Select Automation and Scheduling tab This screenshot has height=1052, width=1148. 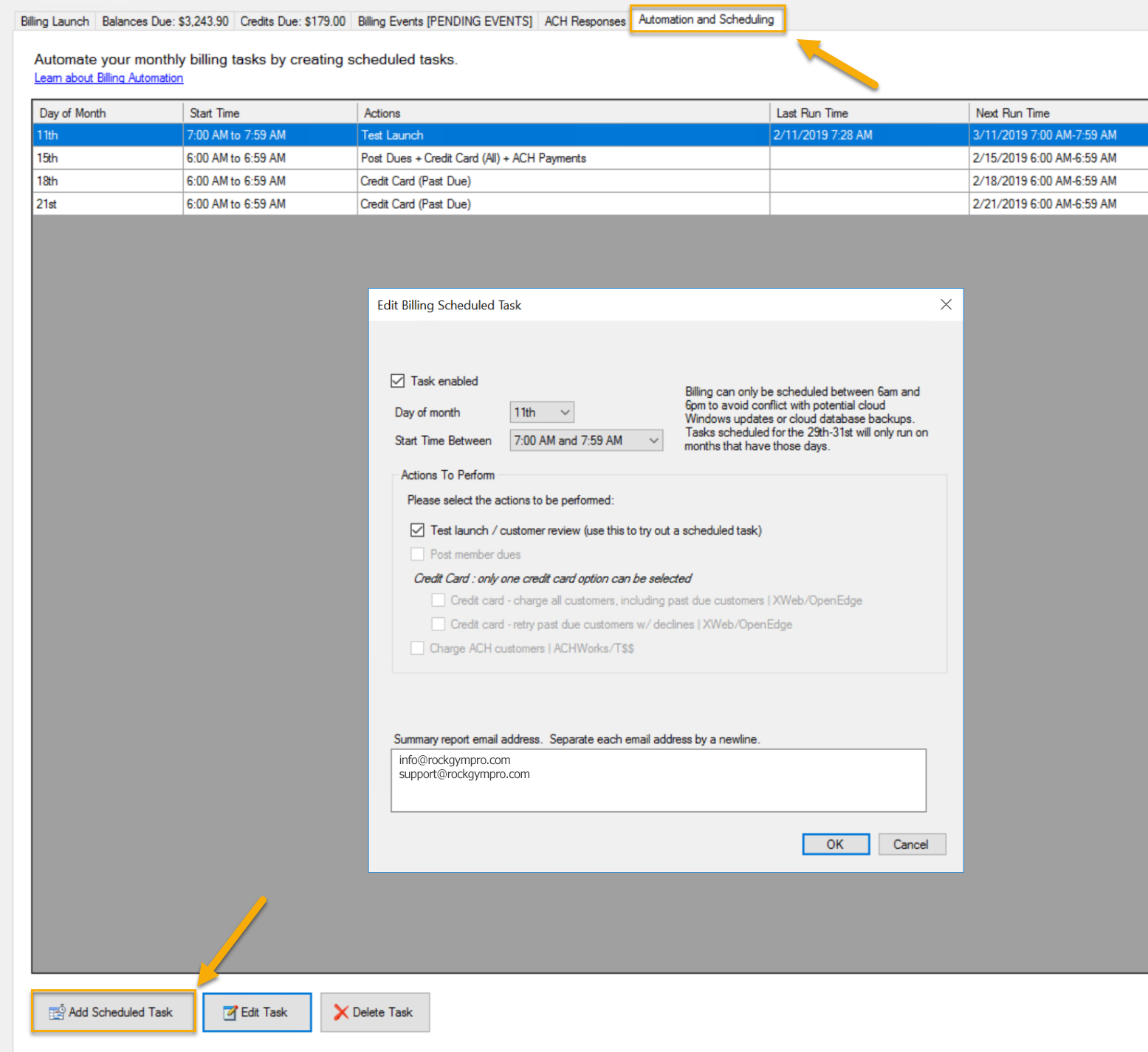click(707, 19)
